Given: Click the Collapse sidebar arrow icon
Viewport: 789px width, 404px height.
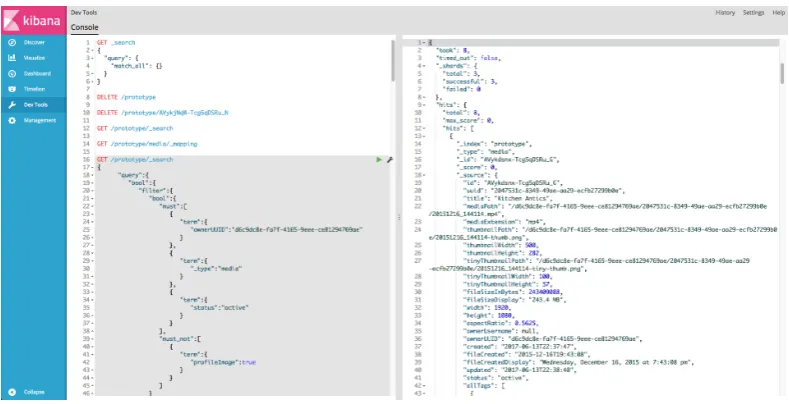Looking at the screenshot, I should point(13,392).
